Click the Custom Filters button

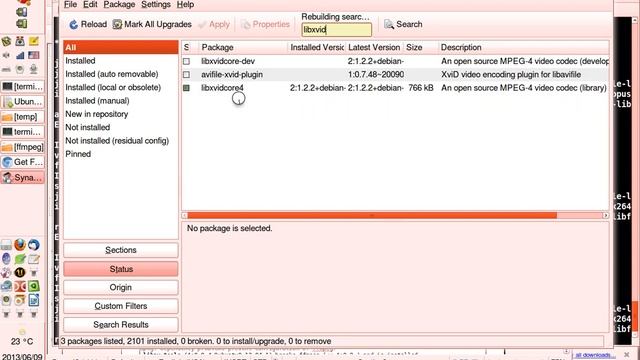pos(121,306)
